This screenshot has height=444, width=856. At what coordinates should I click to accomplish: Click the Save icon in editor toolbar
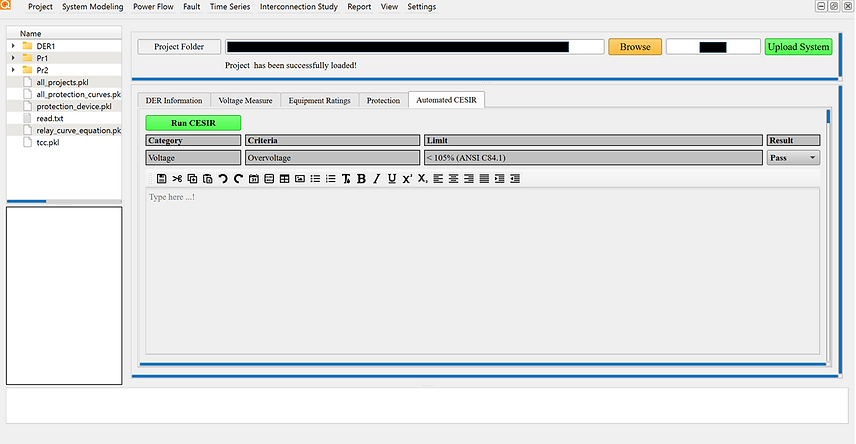(x=162, y=179)
